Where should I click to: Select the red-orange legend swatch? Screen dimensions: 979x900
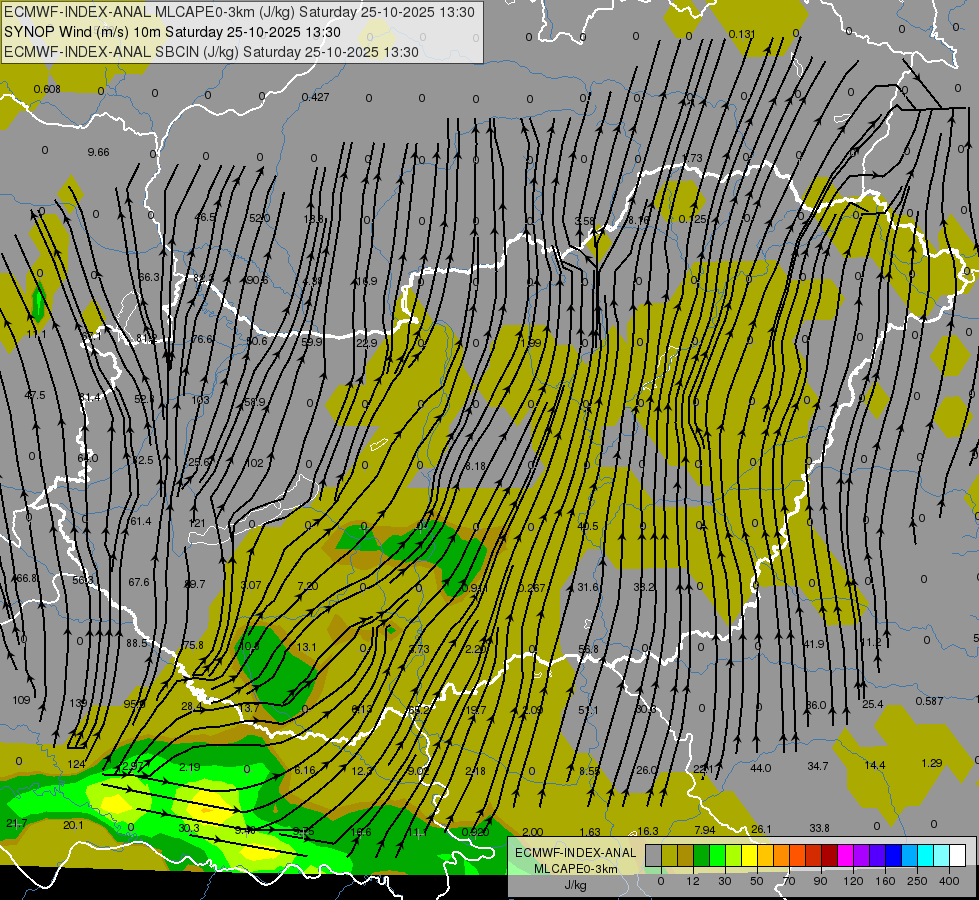pyautogui.click(x=798, y=855)
